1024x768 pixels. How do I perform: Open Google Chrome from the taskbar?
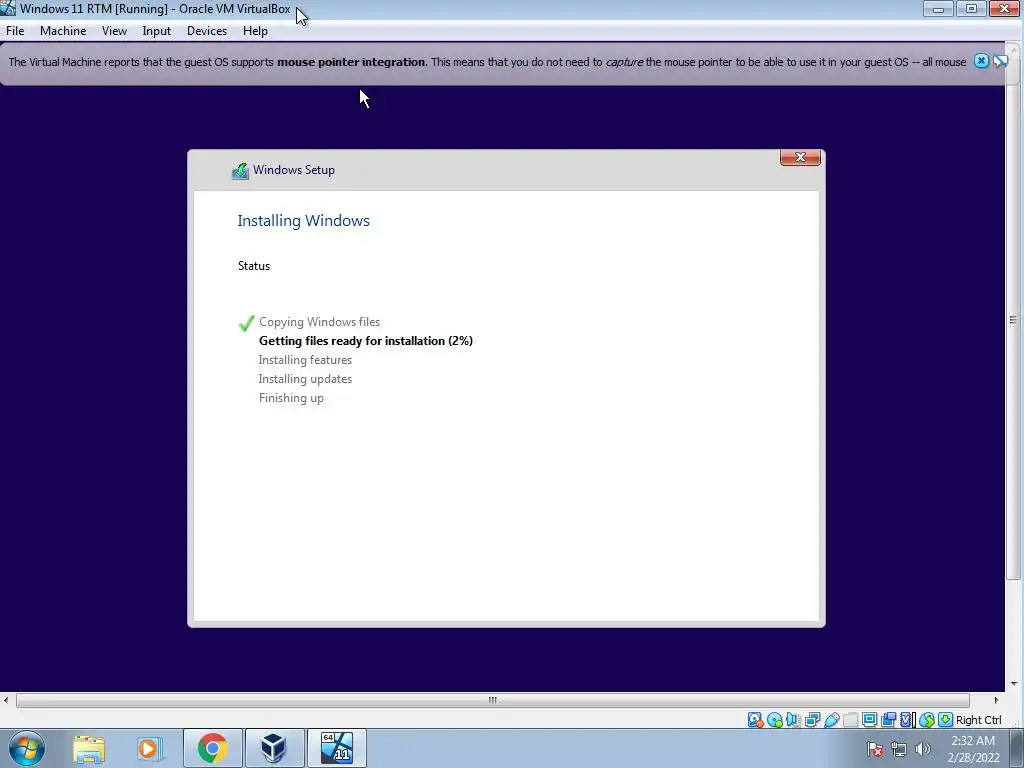(x=212, y=748)
